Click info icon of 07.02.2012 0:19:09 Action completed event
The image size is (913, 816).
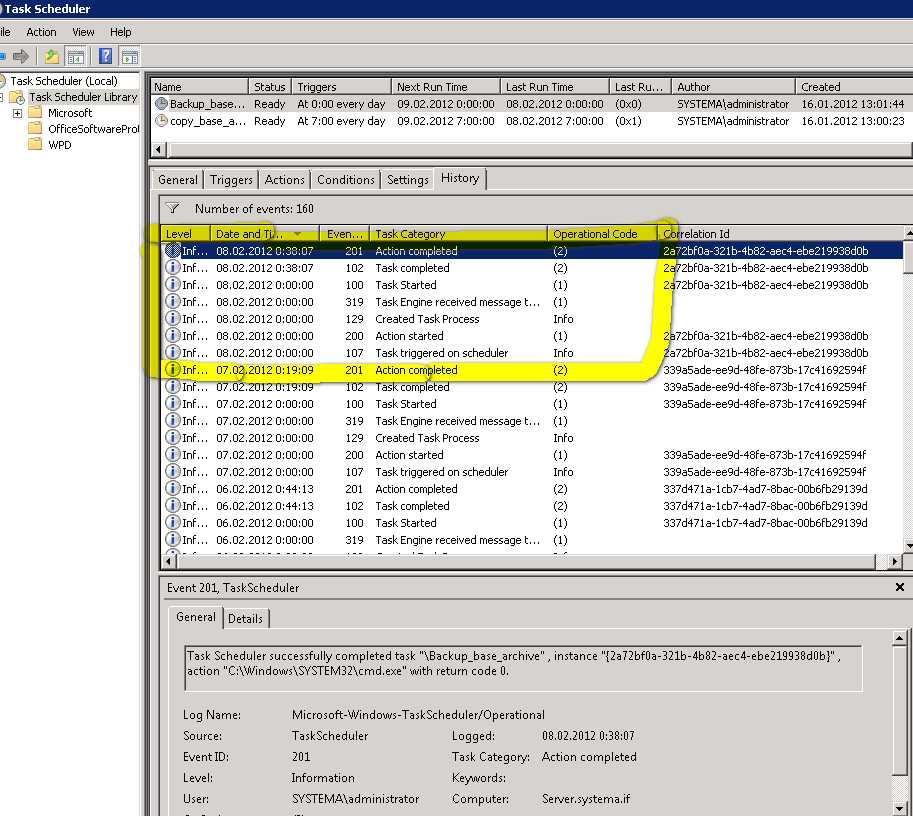172,369
